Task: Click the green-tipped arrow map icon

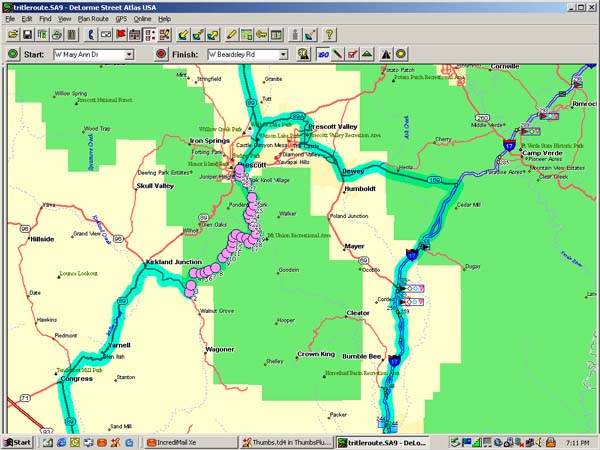Action: click(198, 35)
